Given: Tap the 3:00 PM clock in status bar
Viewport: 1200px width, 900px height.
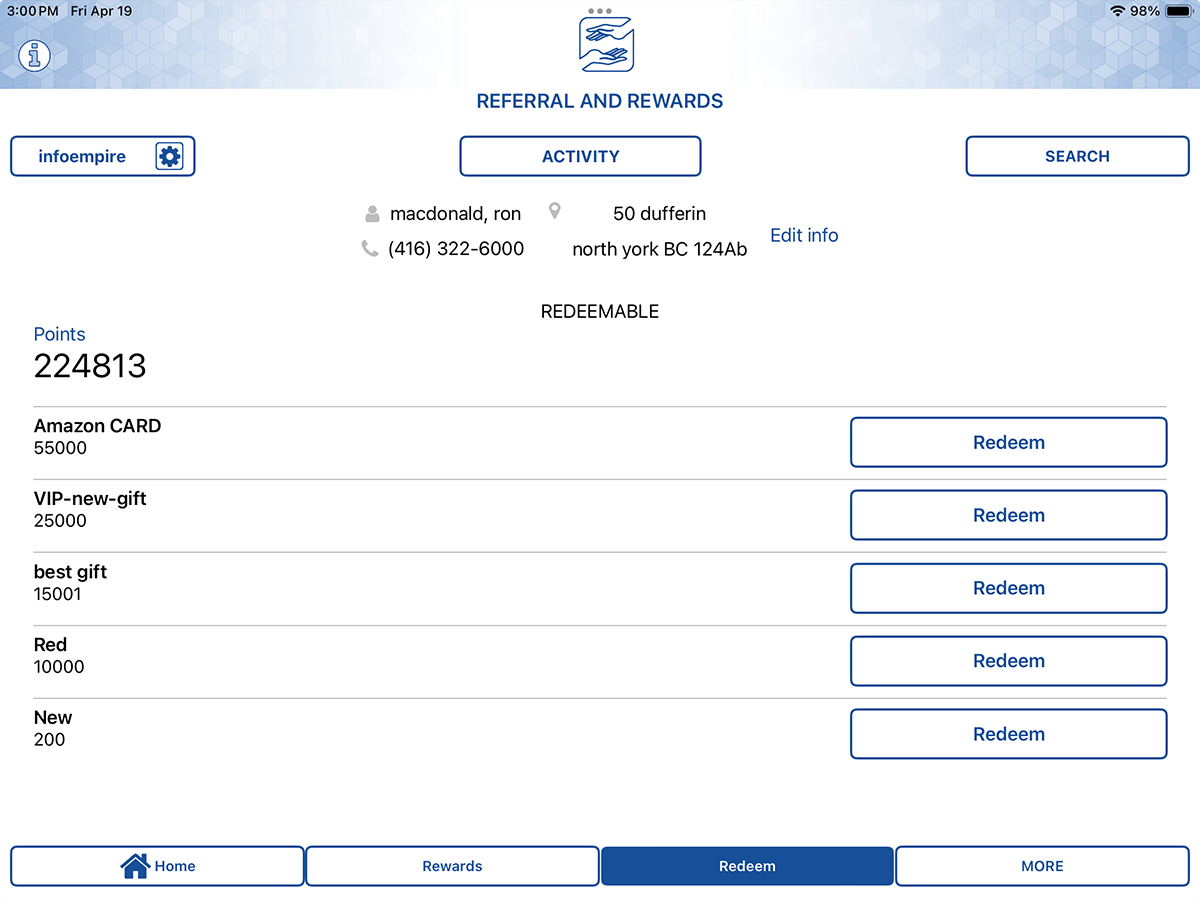Looking at the screenshot, I should tap(33, 11).
